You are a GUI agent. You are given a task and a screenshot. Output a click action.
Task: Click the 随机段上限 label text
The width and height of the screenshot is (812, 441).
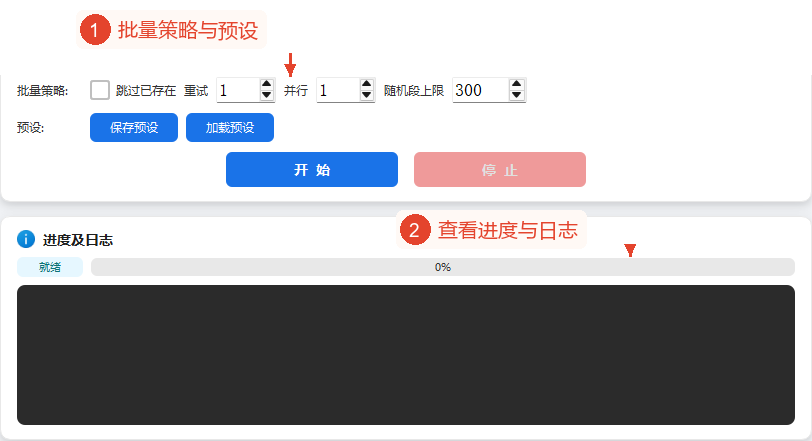(x=414, y=91)
